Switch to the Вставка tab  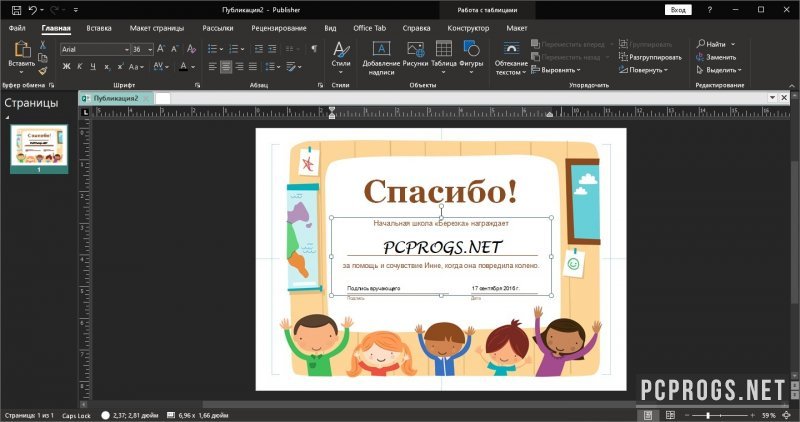point(99,28)
